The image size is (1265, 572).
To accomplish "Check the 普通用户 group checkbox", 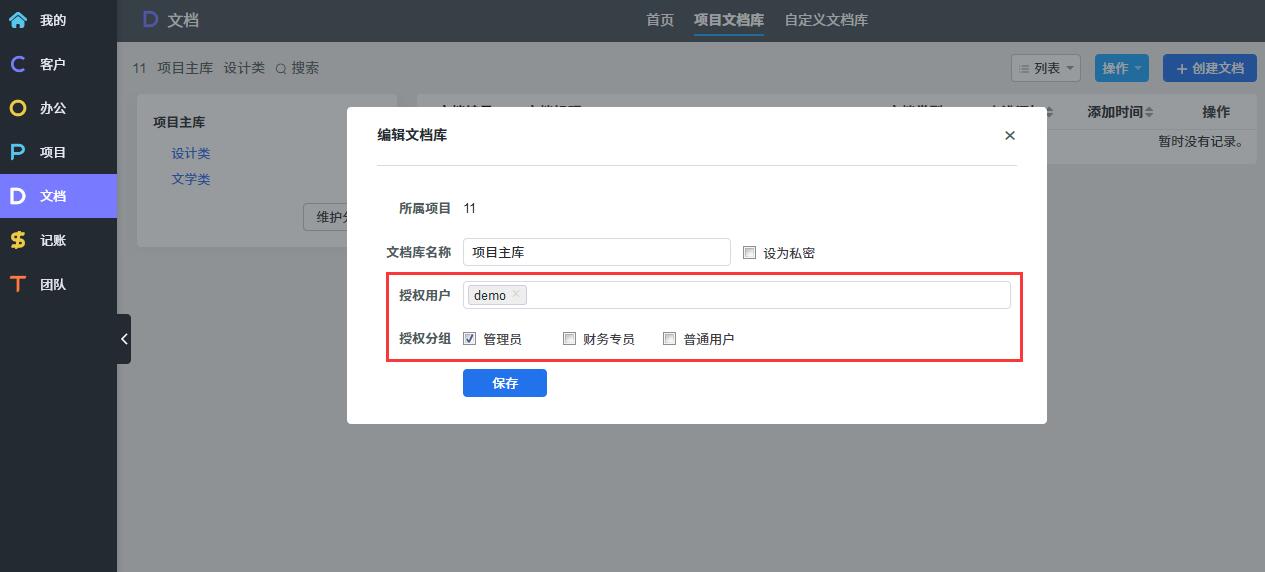I will tap(670, 339).
